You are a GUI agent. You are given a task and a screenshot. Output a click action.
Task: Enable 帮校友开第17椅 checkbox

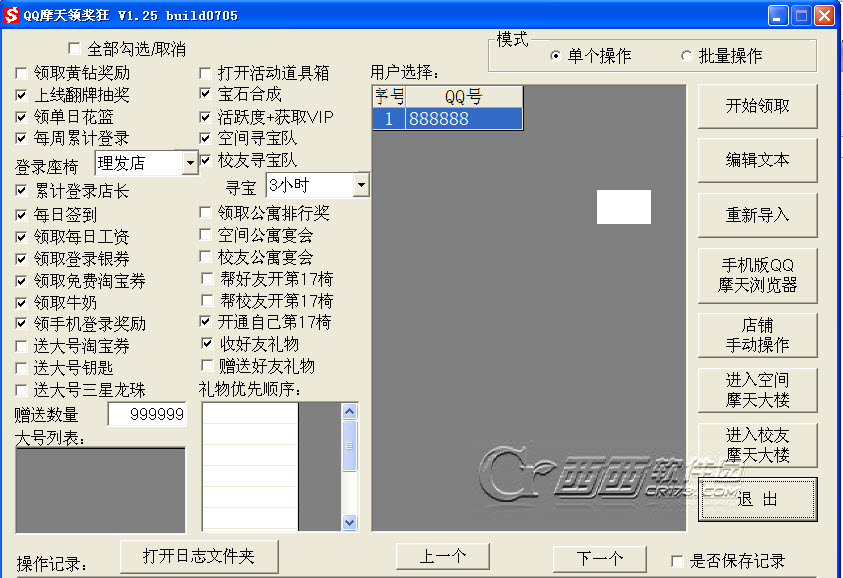pos(207,301)
